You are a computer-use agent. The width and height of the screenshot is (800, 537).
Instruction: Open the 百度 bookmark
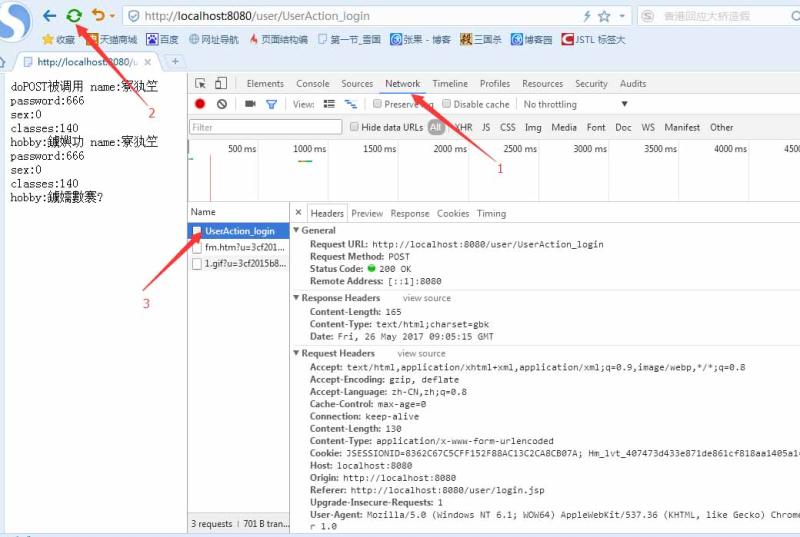point(162,39)
